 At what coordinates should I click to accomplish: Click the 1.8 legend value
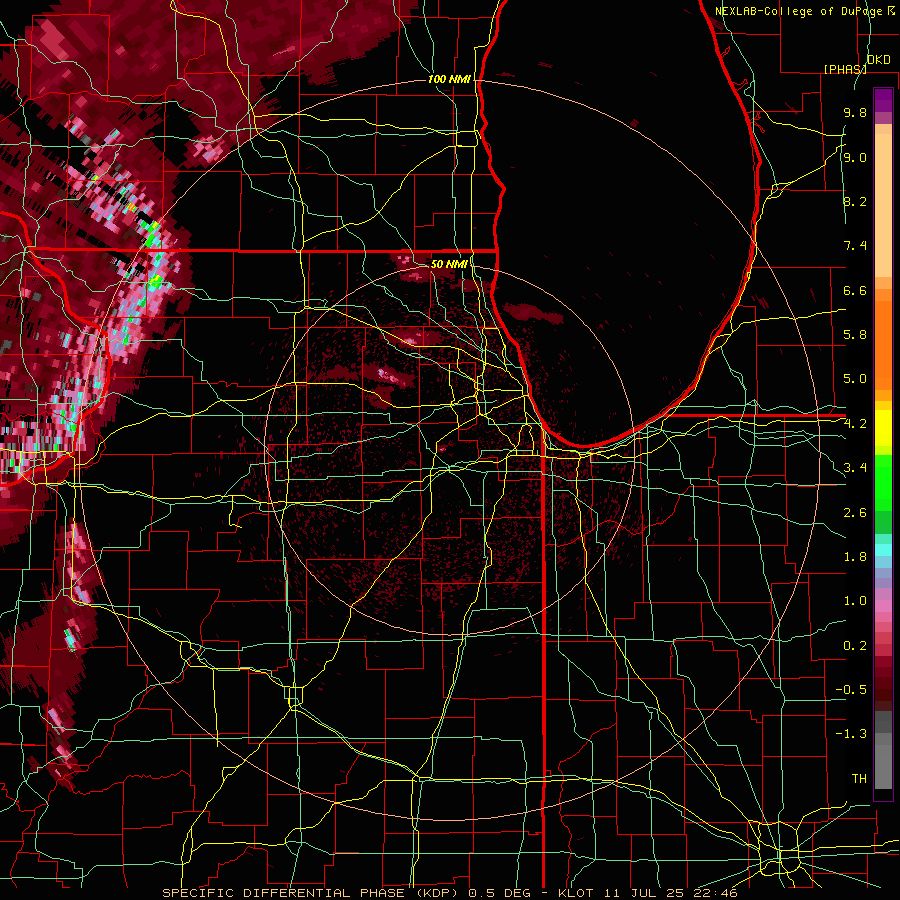tap(855, 557)
